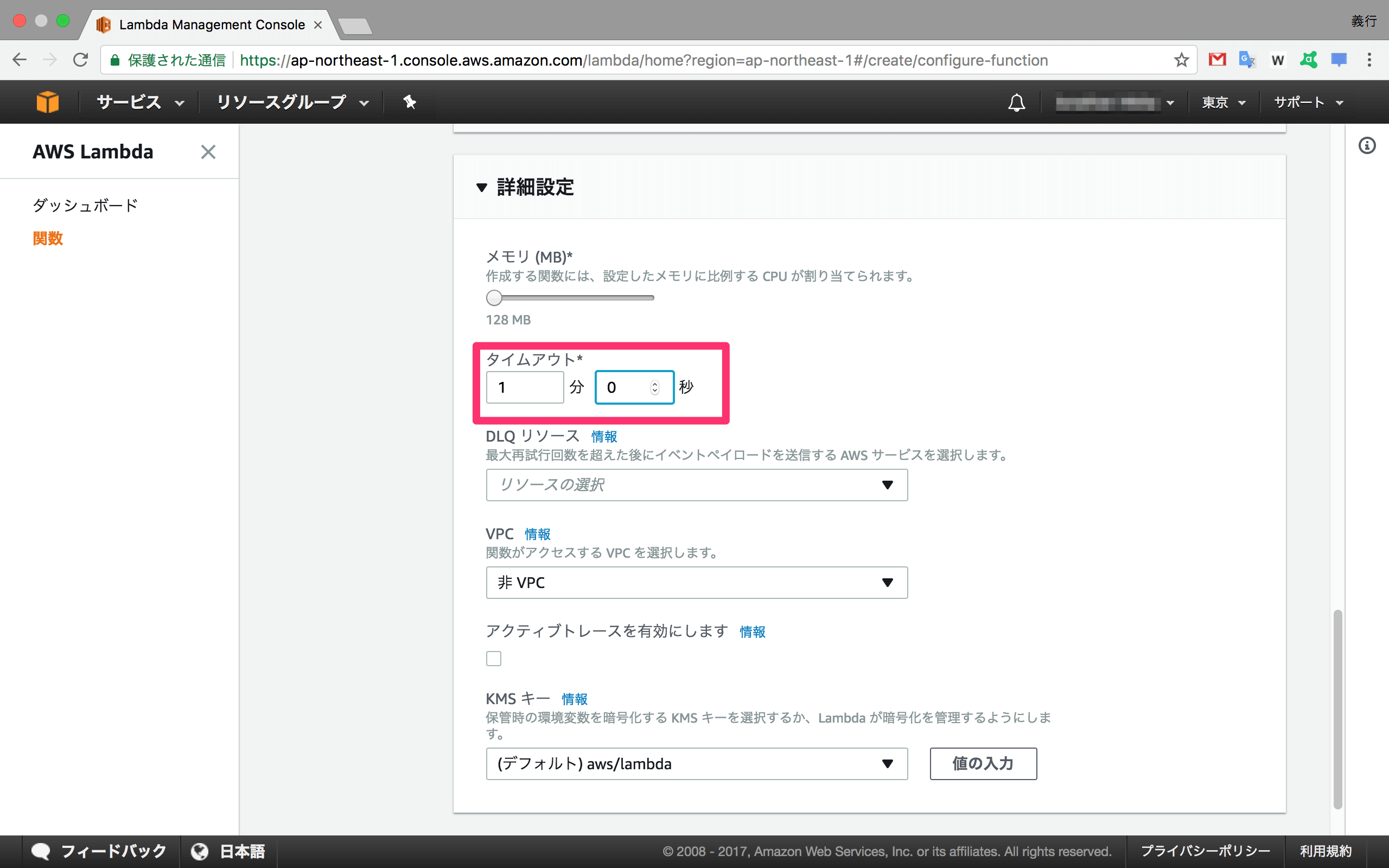1389x868 pixels.
Task: Open the Gmail extension icon
Action: (x=1217, y=60)
